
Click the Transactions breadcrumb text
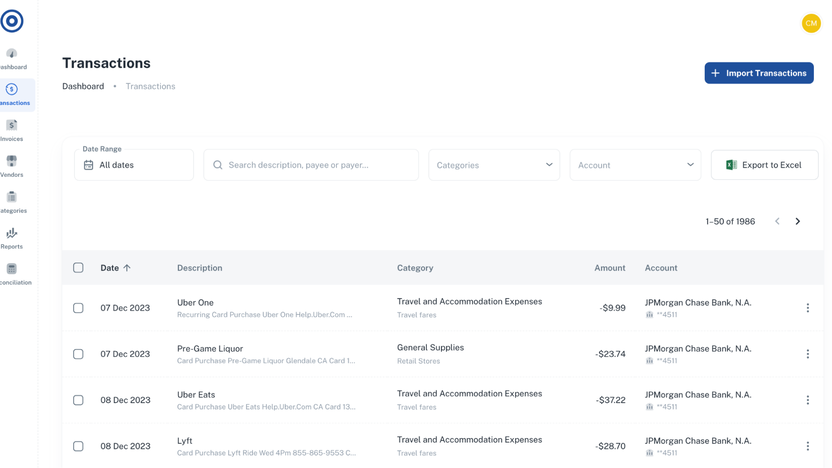150,86
